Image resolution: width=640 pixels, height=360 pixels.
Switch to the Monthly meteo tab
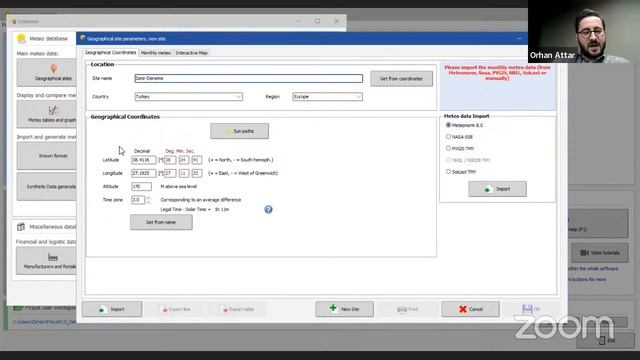(x=156, y=53)
